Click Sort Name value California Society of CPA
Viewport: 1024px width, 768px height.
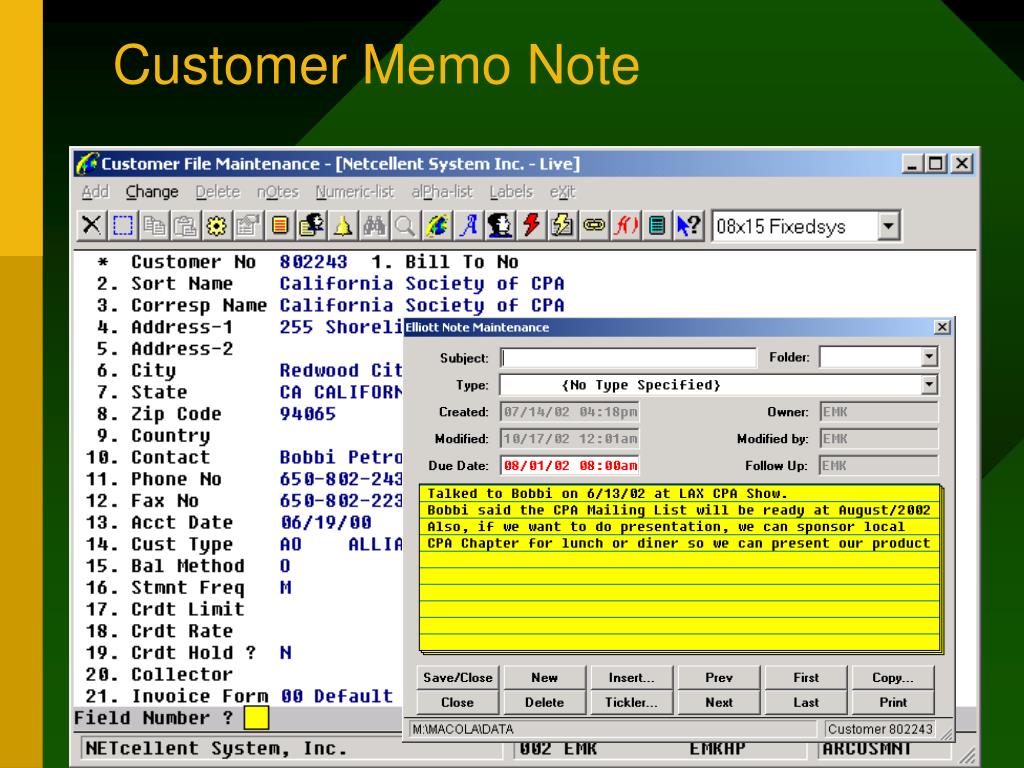pyautogui.click(x=422, y=284)
